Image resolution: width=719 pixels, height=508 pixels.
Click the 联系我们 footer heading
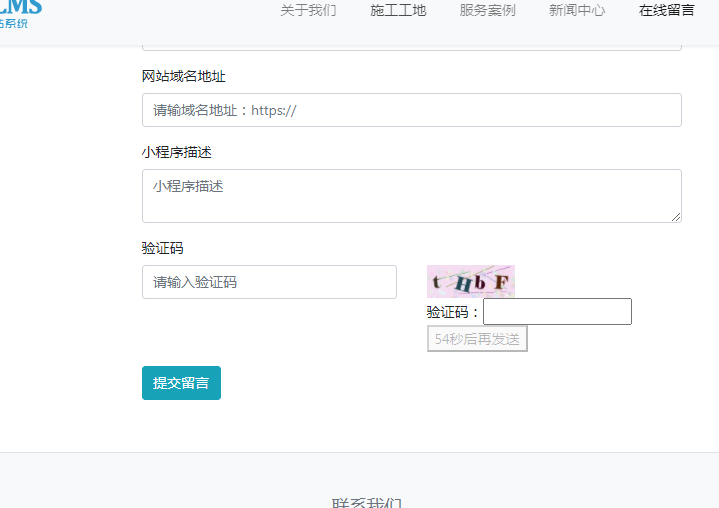(366, 502)
